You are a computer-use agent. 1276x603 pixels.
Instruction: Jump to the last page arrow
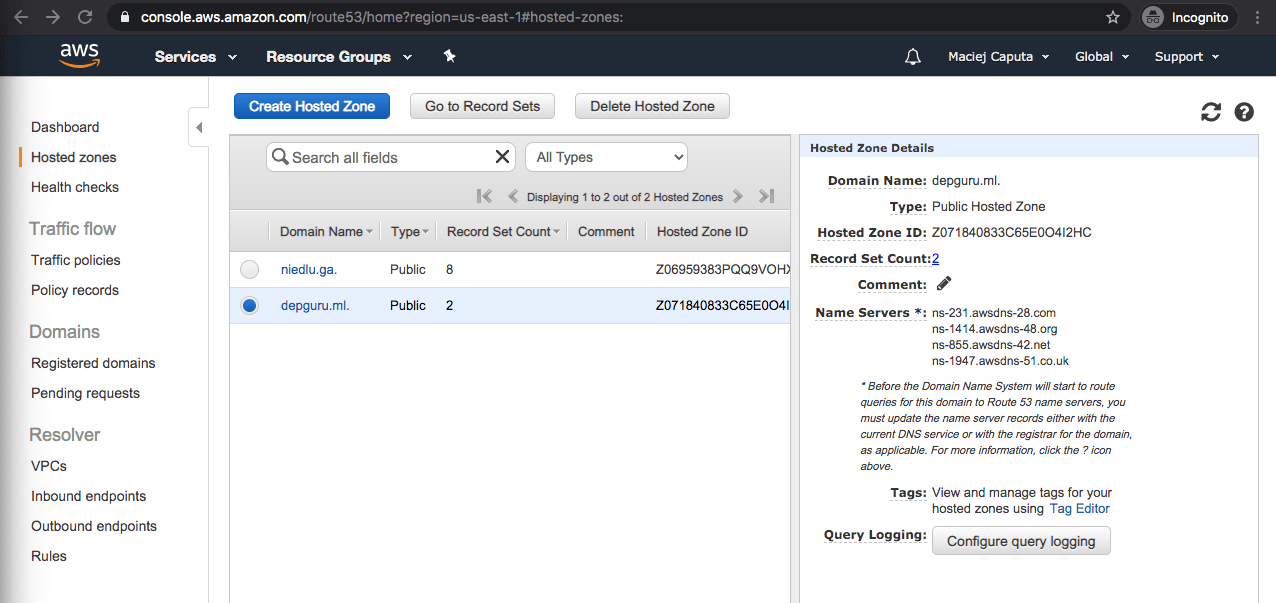coord(766,197)
